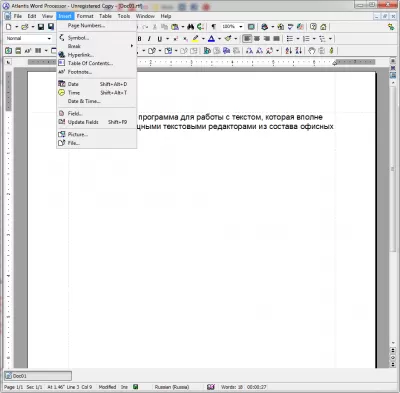
Task: Open the Normal style dropdown
Action: point(49,39)
